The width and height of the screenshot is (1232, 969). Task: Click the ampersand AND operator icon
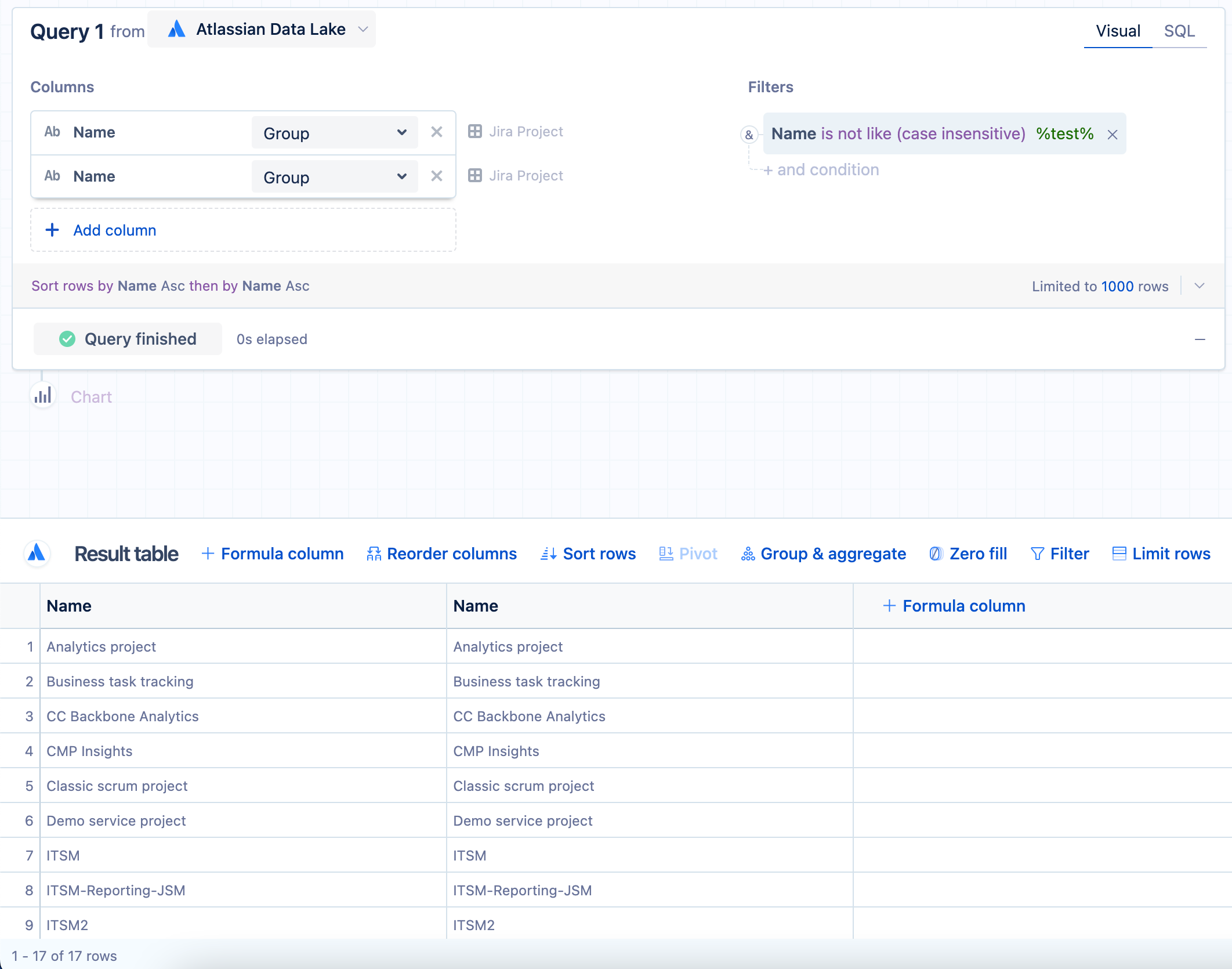(749, 135)
